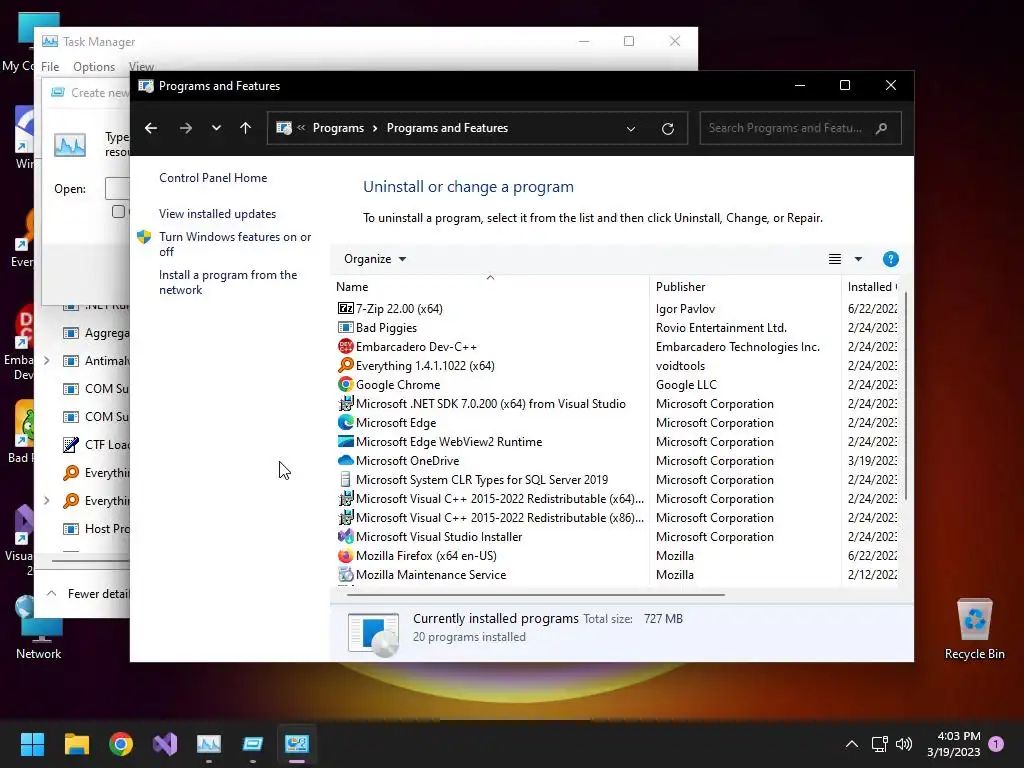1024x768 pixels.
Task: Click the blue help question mark icon
Action: [890, 259]
